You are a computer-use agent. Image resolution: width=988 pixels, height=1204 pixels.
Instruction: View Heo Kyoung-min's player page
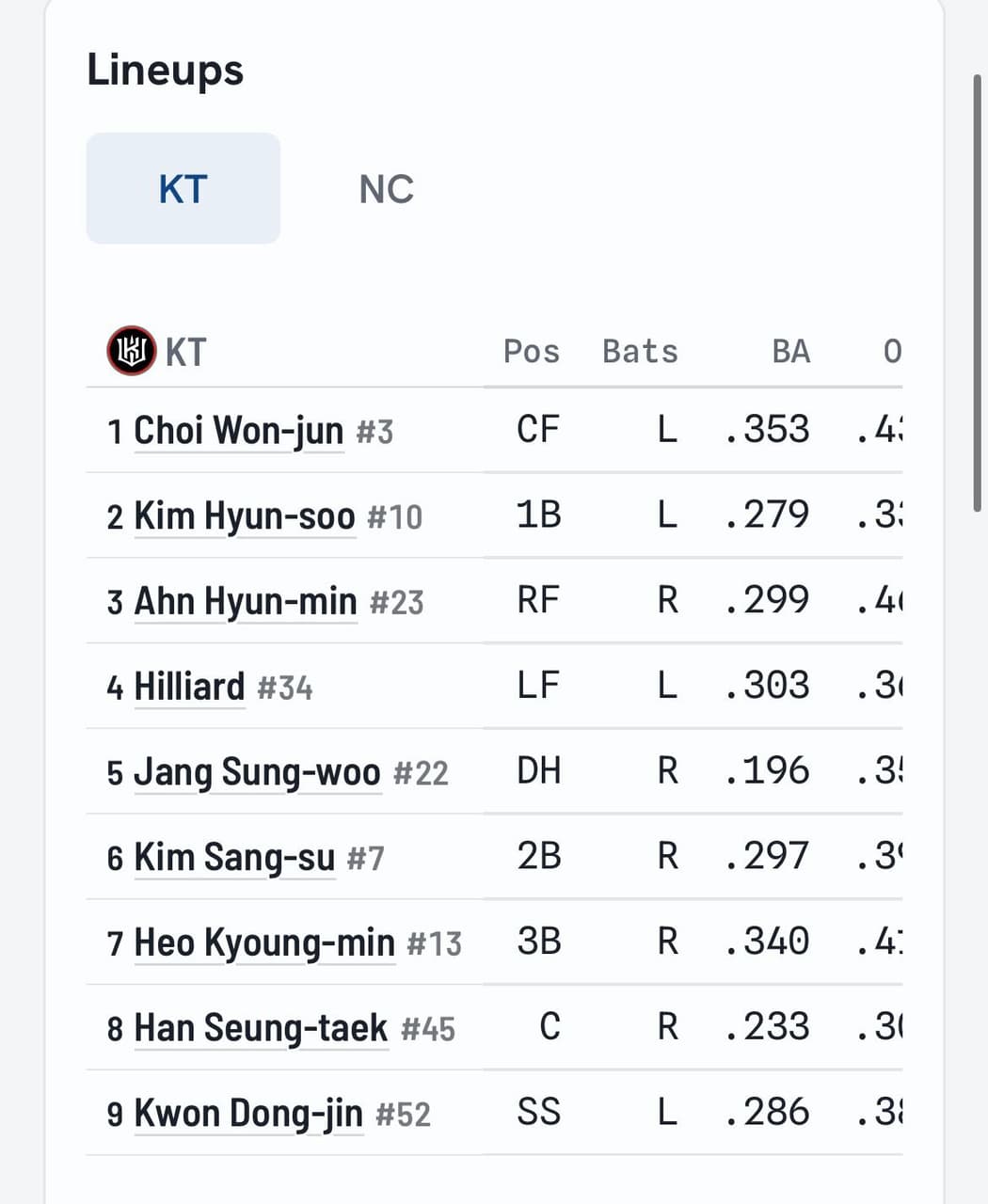(x=264, y=943)
